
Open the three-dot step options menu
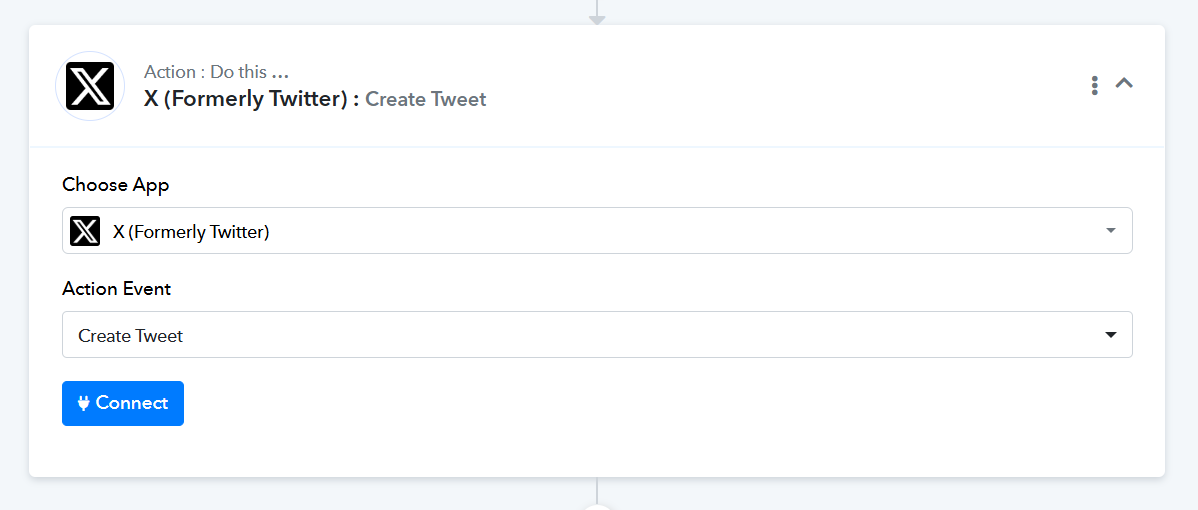tap(1095, 85)
